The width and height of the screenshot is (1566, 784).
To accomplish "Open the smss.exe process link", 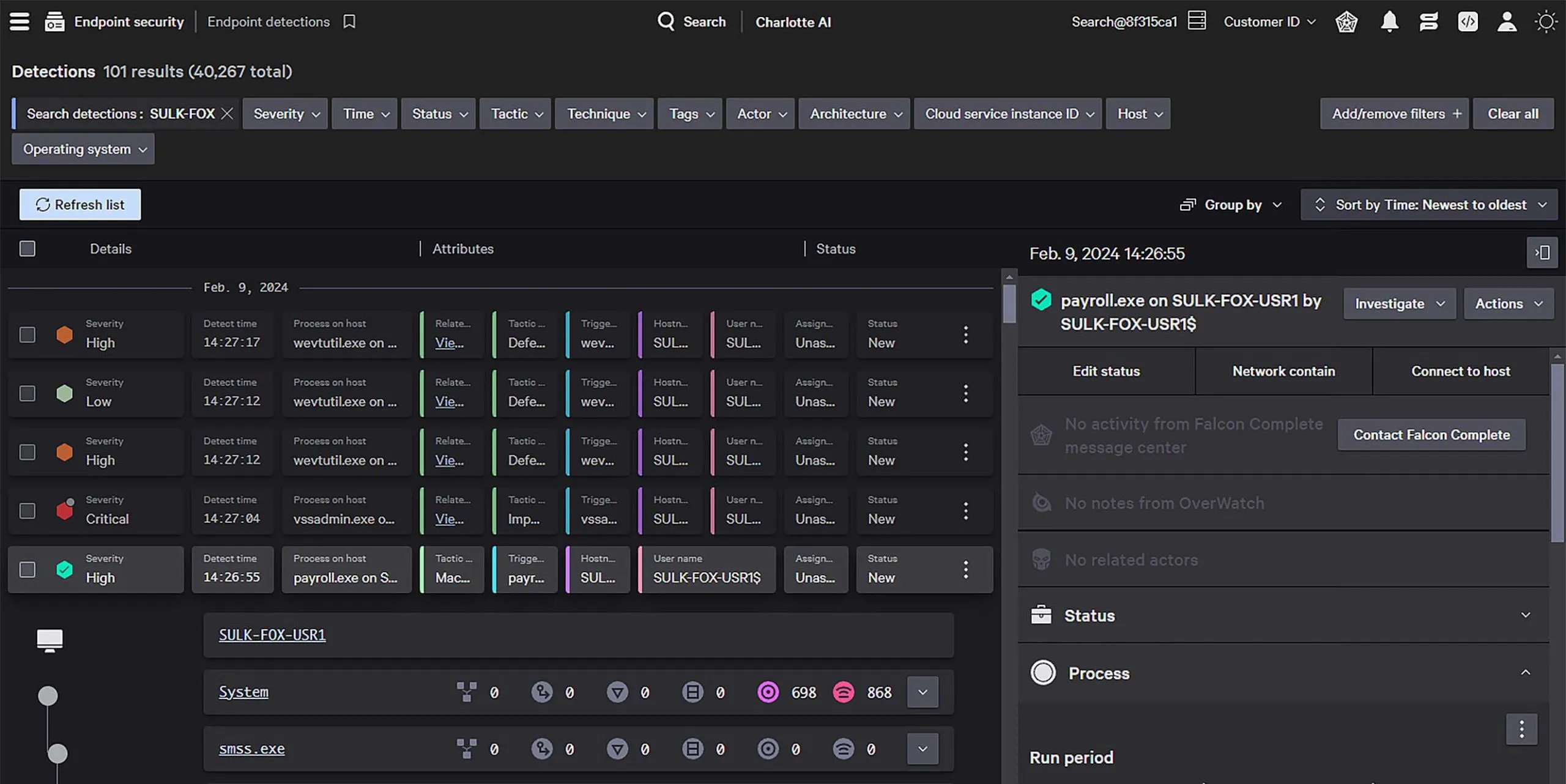I will pos(251,749).
